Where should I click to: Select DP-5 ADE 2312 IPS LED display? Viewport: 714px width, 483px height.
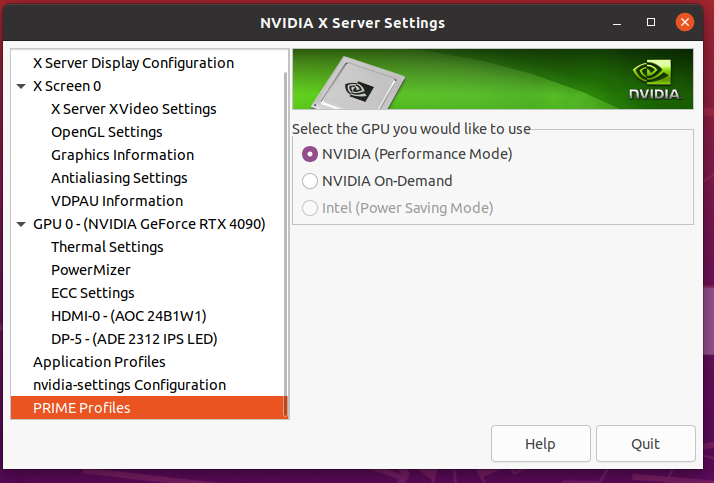click(x=134, y=339)
